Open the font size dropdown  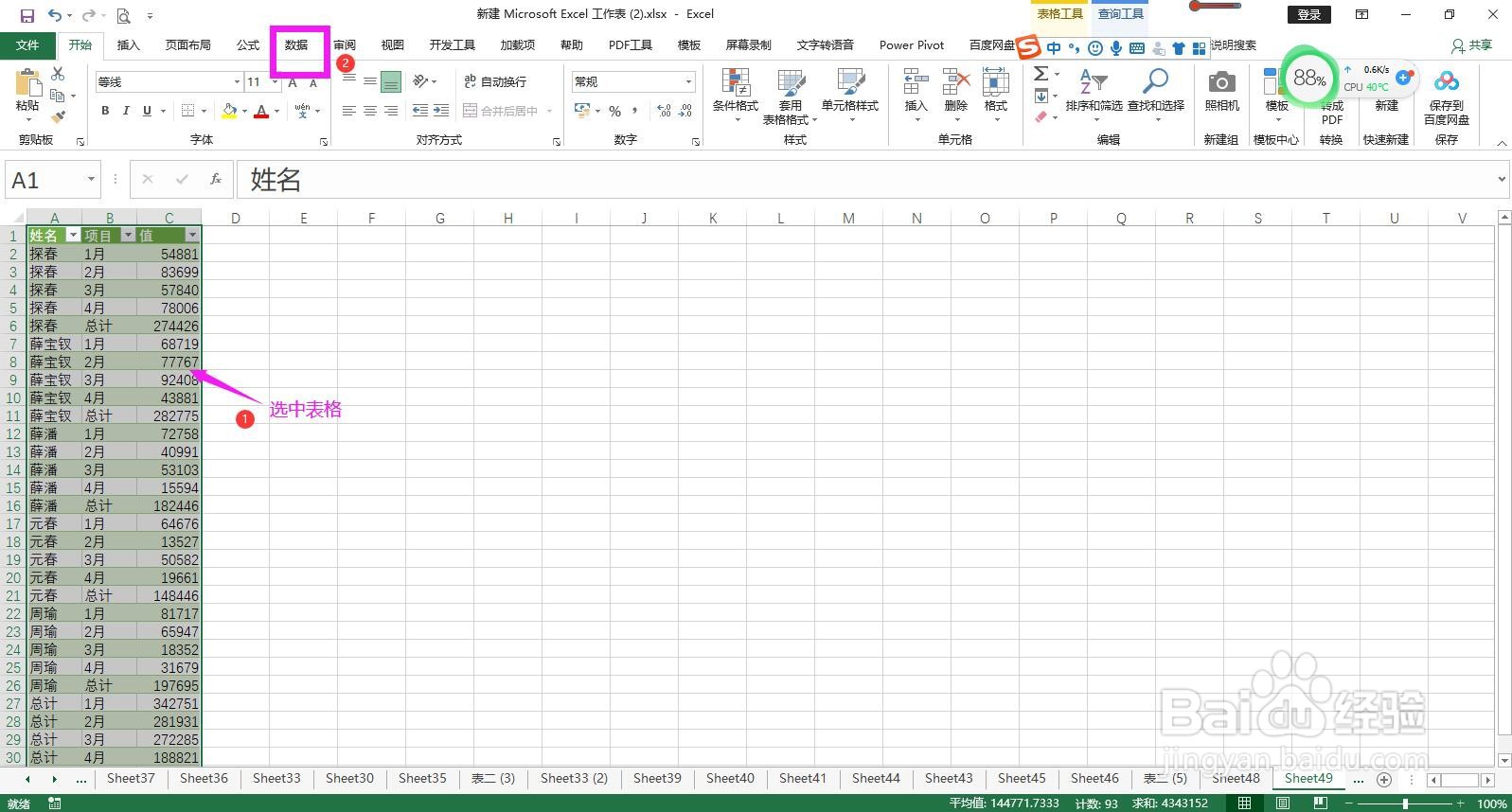(x=275, y=82)
